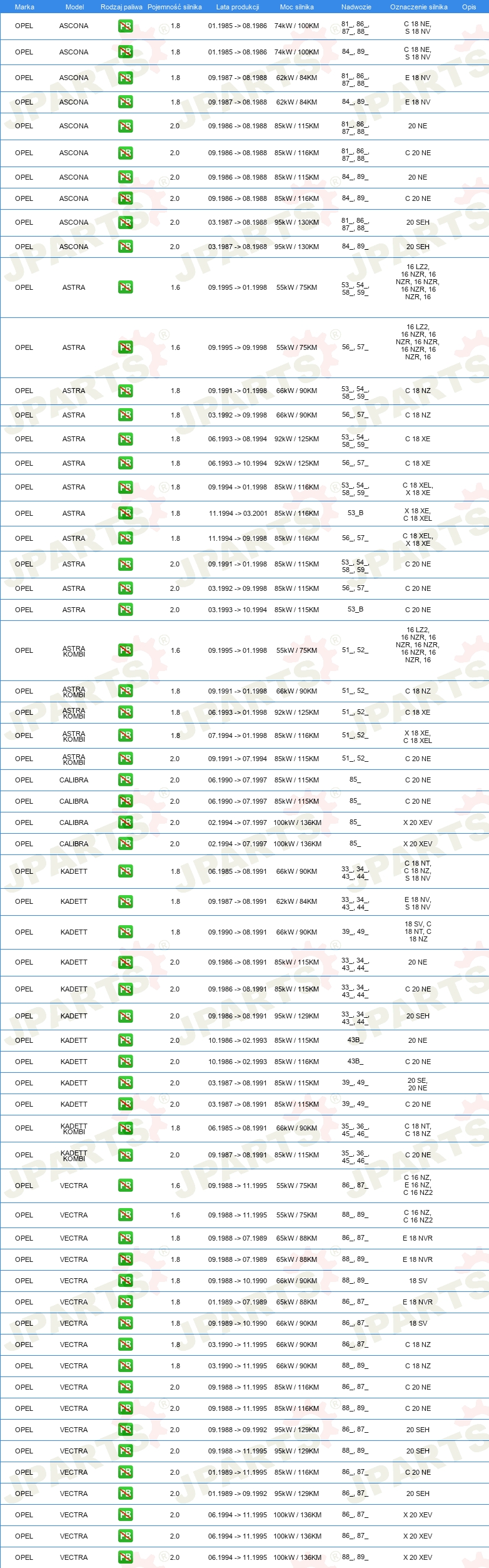Click fuel icon in VECTRA 01.1989 -> 07.1989 row
The height and width of the screenshot is (1568, 489).
126,1302
